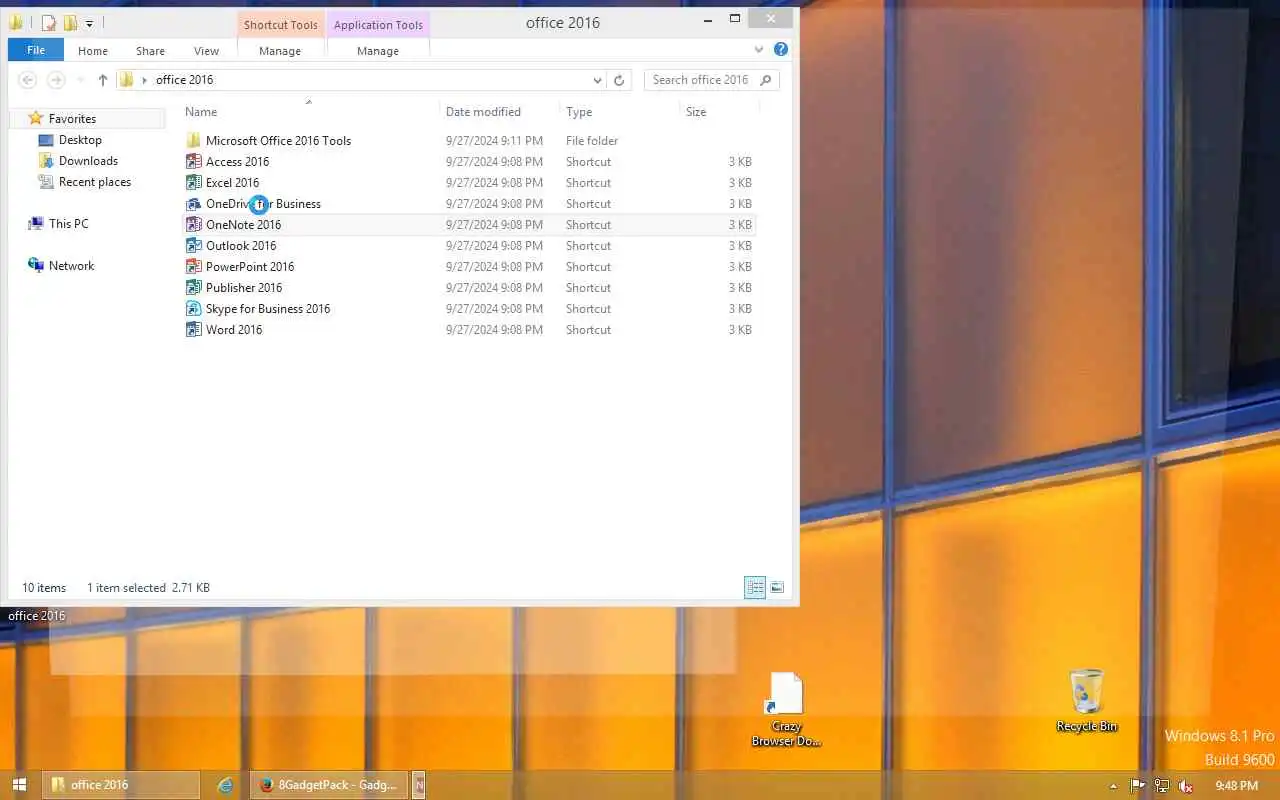The image size is (1280, 800).
Task: Select the Word 2016 shortcut icon
Action: click(x=194, y=330)
